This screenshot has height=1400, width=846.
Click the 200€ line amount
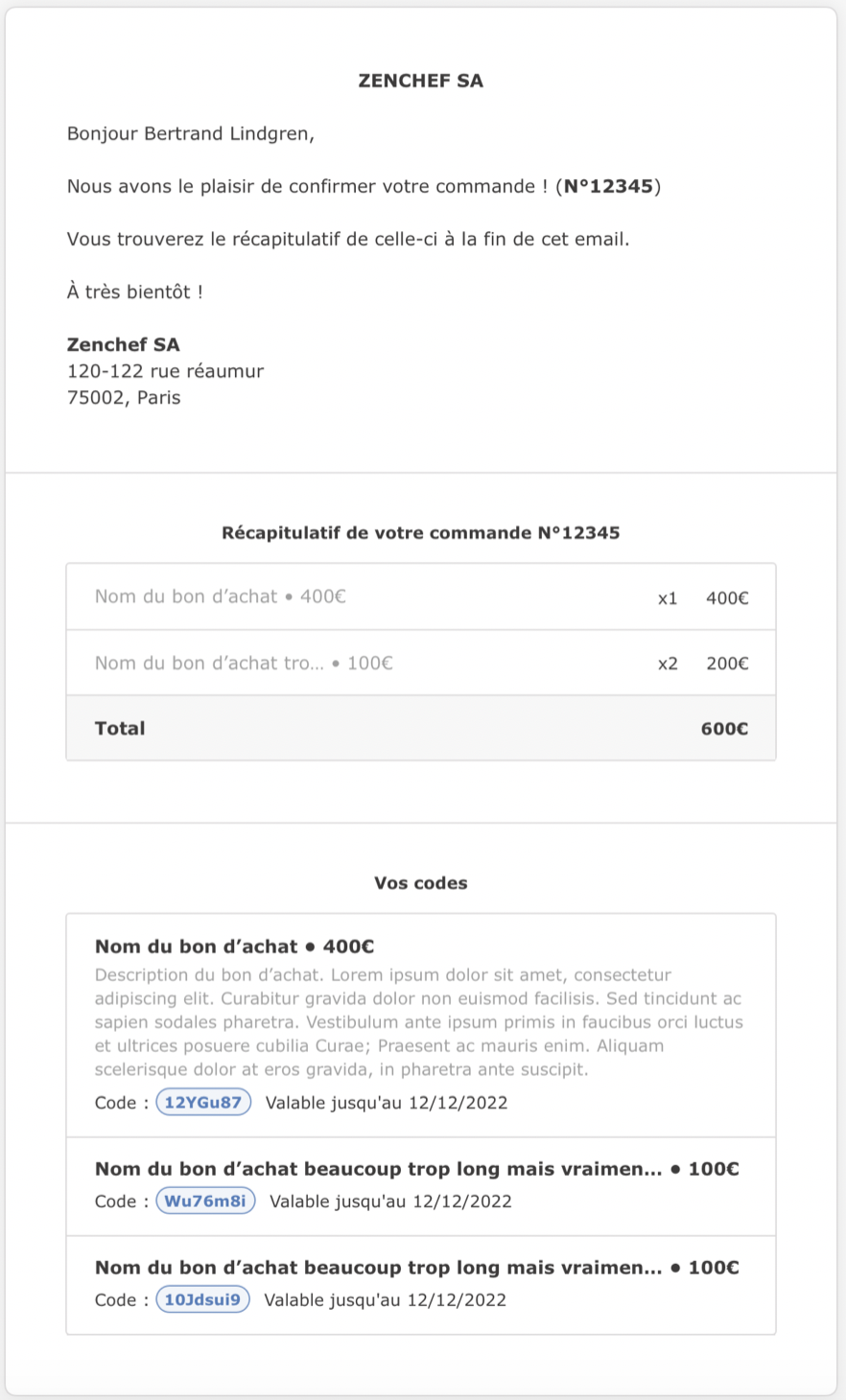click(727, 664)
